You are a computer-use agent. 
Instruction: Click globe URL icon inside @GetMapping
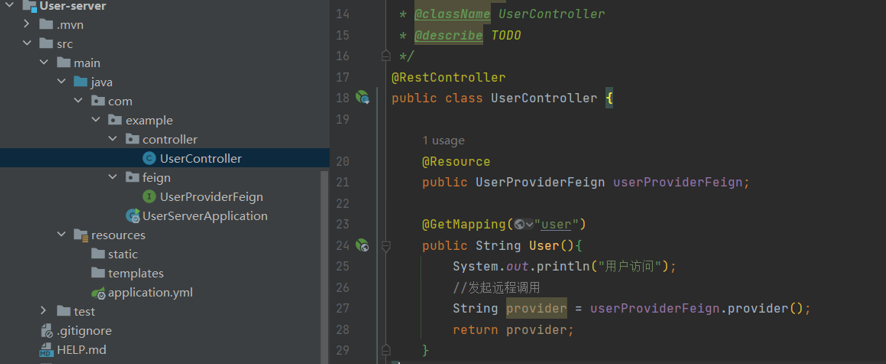[x=519, y=224]
